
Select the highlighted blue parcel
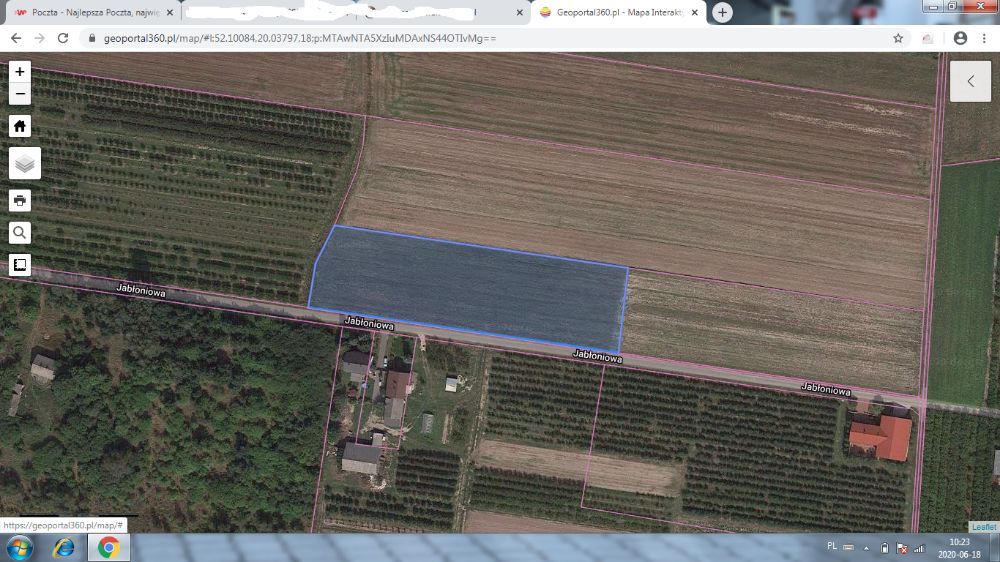coord(469,290)
